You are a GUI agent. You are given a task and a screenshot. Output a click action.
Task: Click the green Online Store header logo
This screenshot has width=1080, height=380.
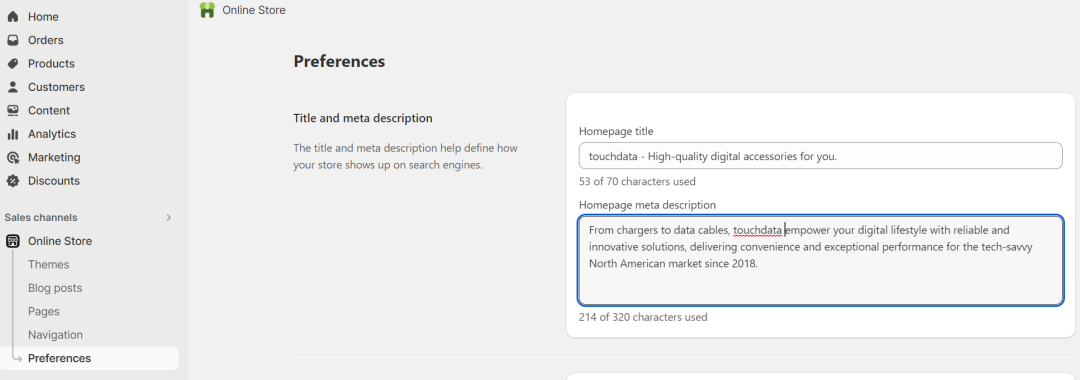(x=207, y=10)
